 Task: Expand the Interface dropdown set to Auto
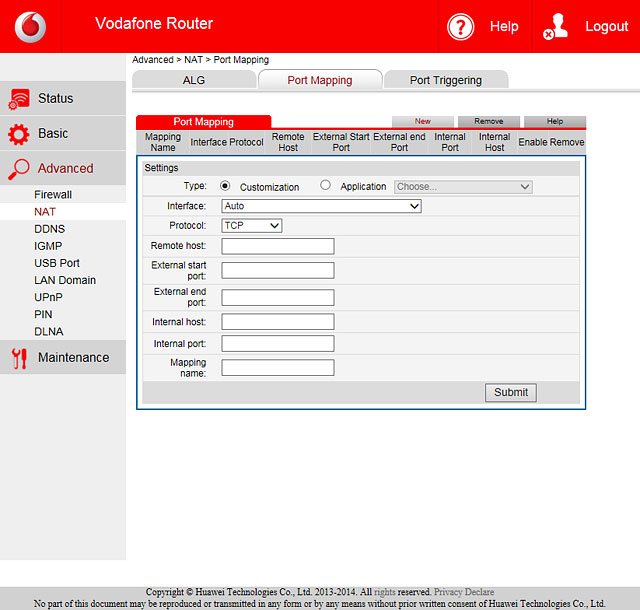321,206
